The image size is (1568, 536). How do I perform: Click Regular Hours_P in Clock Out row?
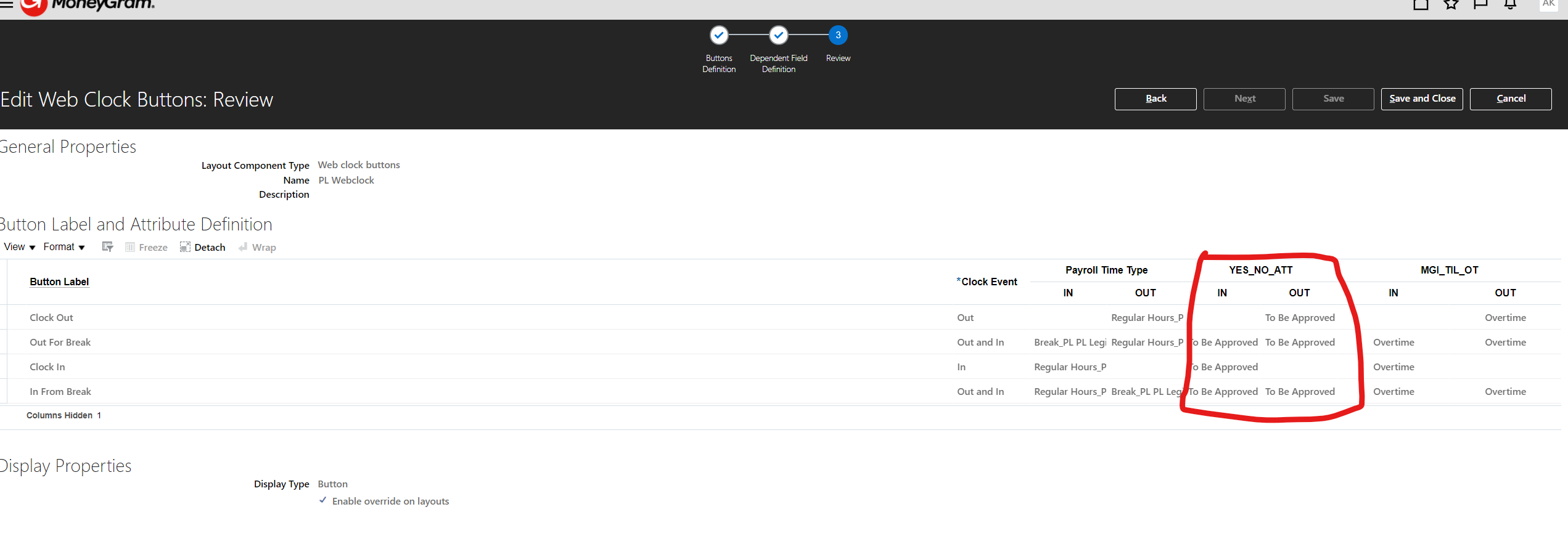pyautogui.click(x=1147, y=317)
